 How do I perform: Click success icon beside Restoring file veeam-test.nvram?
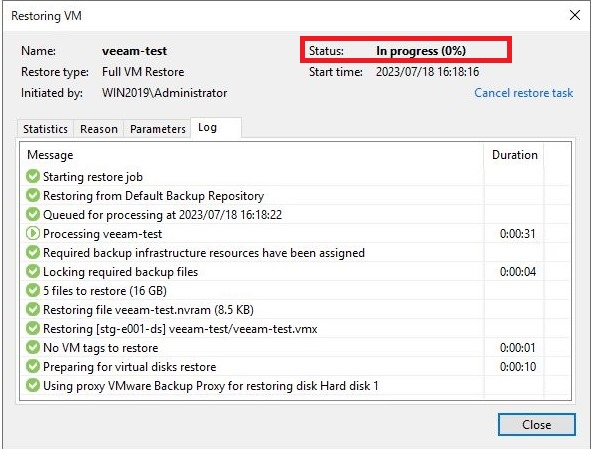tap(33, 310)
